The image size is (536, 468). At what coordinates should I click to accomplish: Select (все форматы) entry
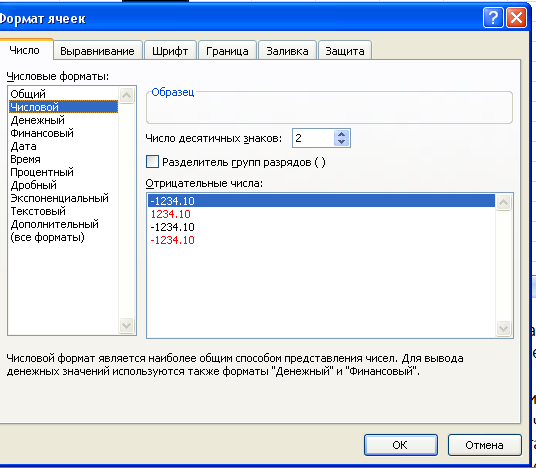pyautogui.click(x=63, y=237)
